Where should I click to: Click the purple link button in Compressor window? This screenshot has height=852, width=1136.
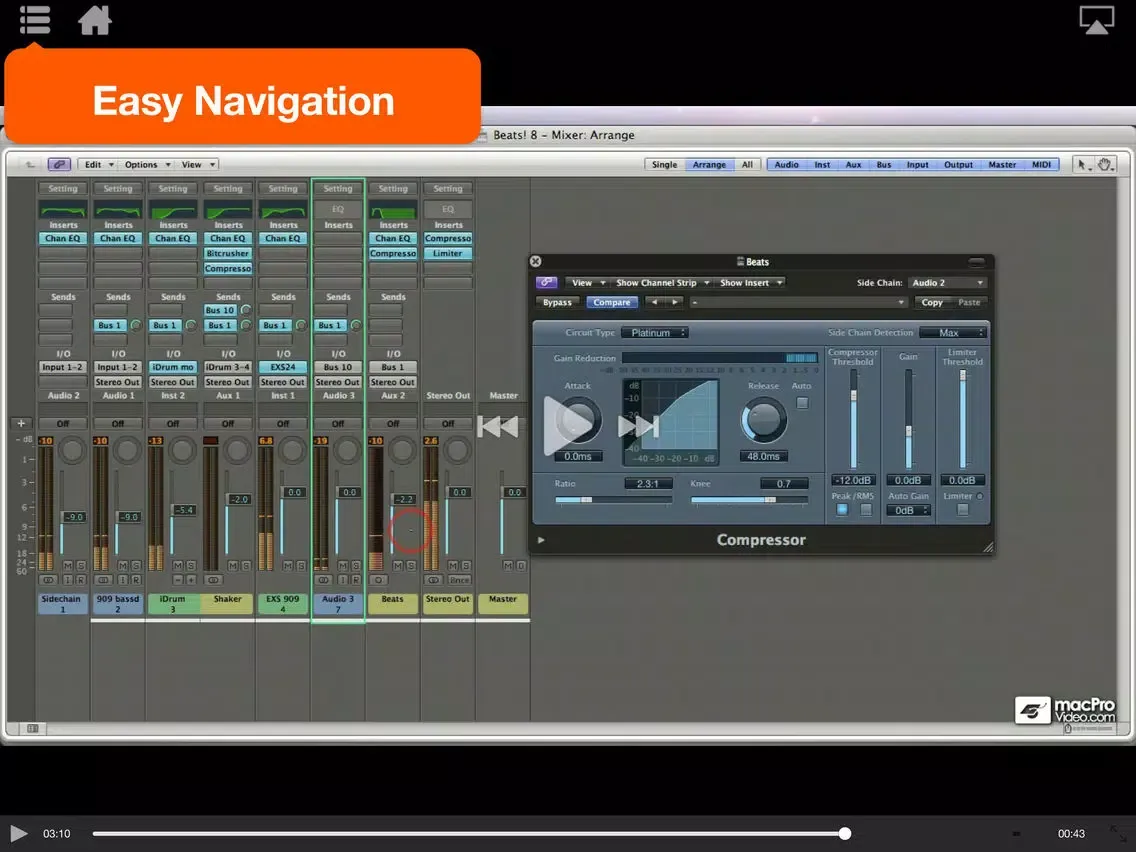pyautogui.click(x=546, y=283)
